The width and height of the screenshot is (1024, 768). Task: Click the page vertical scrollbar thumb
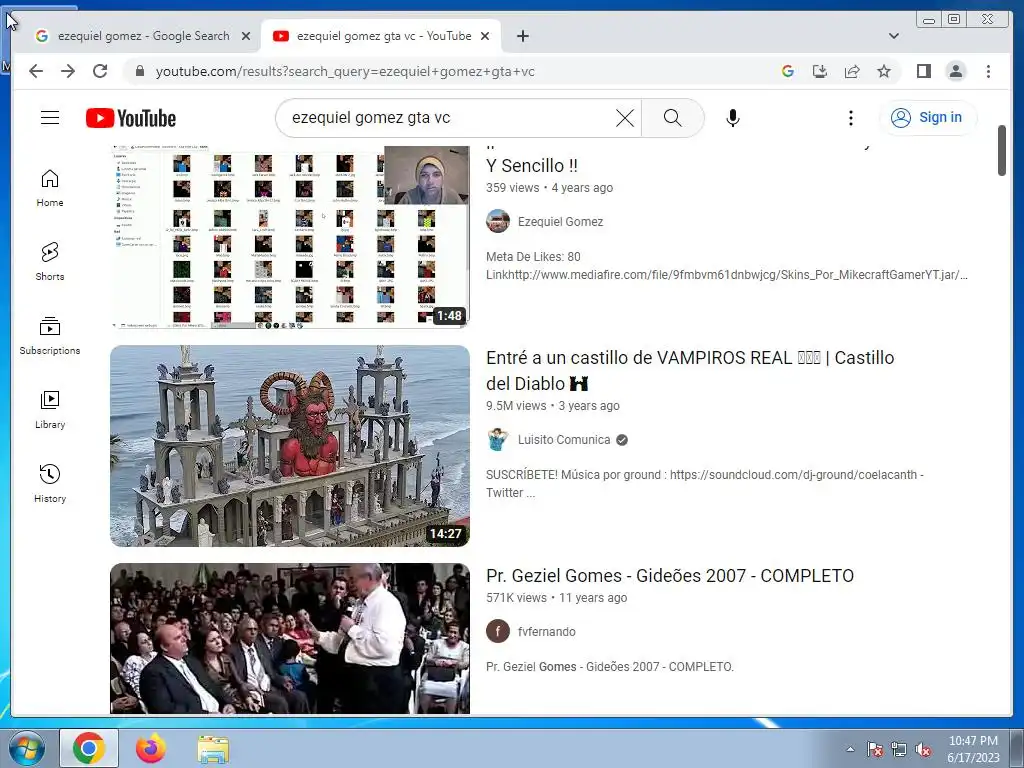[x=1002, y=150]
